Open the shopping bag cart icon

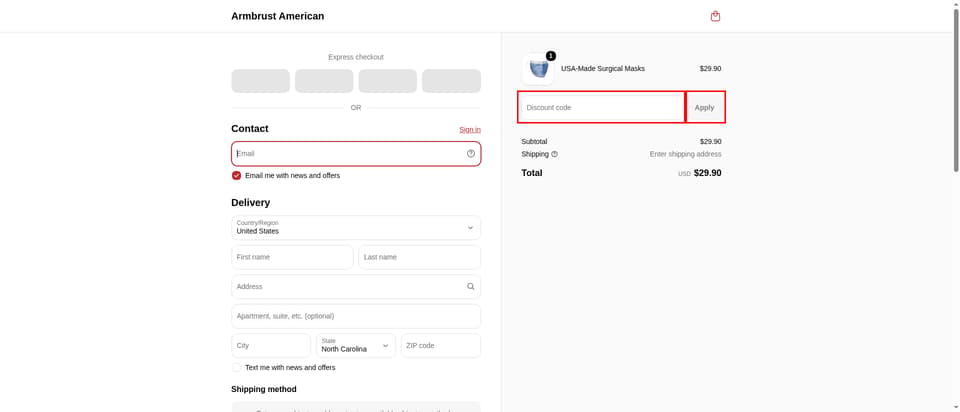[x=715, y=16]
